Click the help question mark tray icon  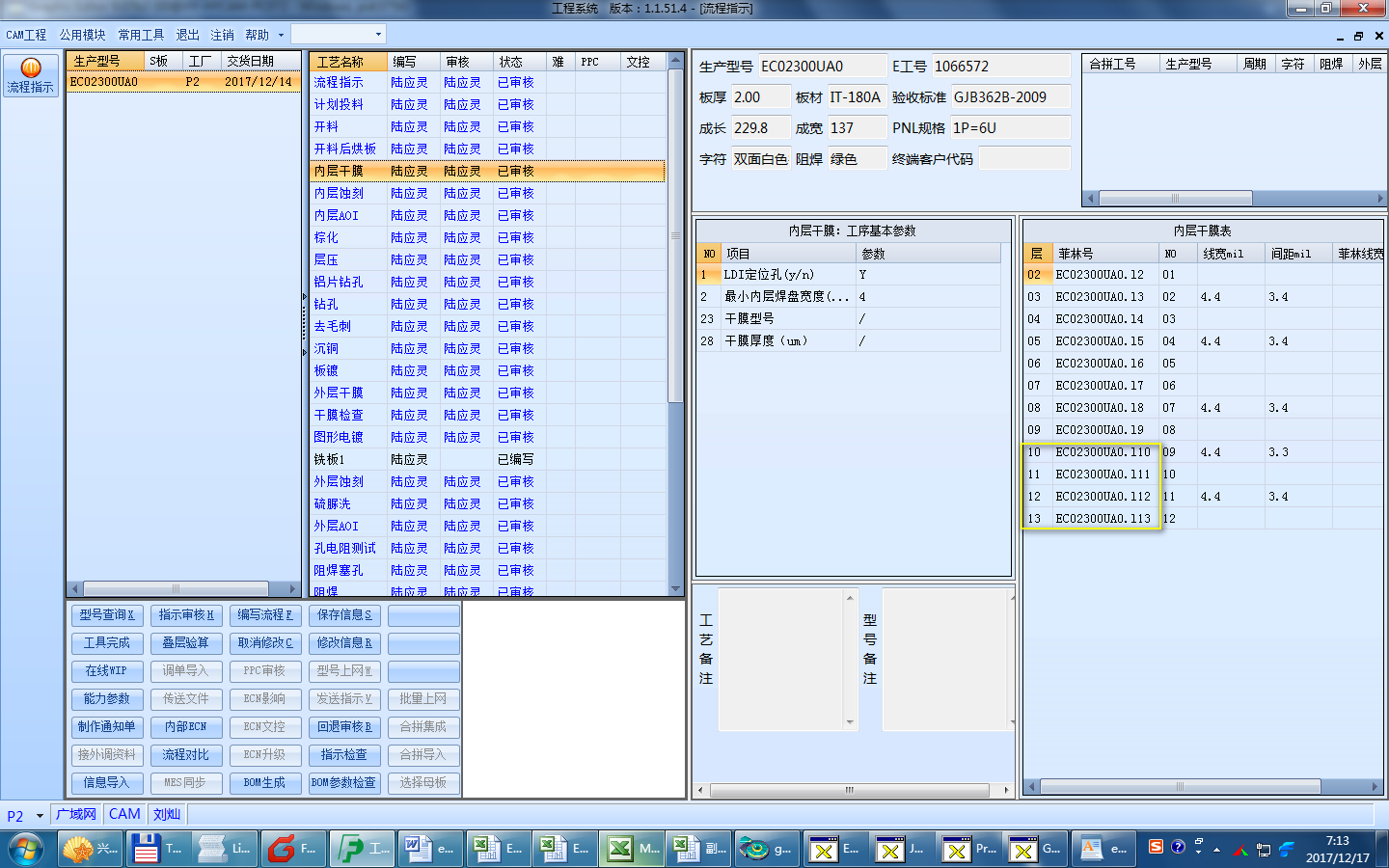point(1178,847)
